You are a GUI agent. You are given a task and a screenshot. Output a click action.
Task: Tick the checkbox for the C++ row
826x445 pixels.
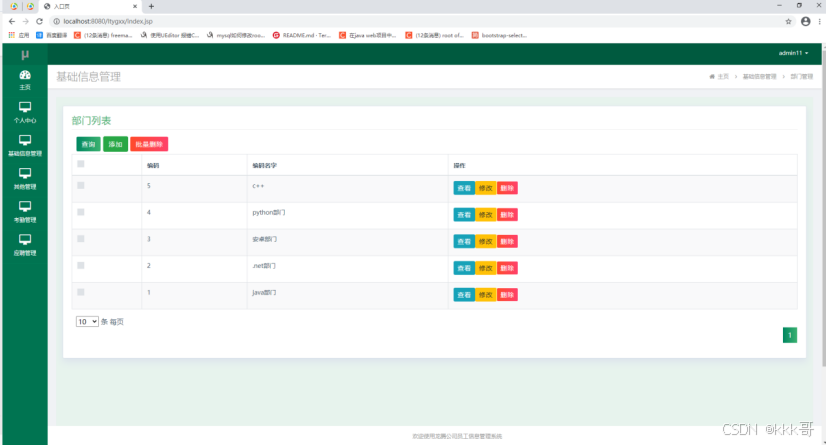[x=81, y=185]
